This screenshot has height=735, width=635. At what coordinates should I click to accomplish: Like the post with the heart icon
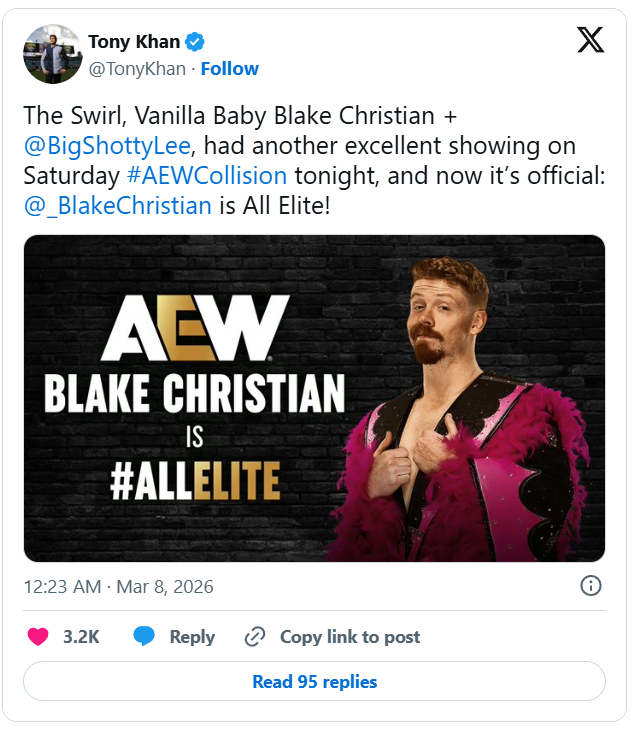pyautogui.click(x=38, y=637)
